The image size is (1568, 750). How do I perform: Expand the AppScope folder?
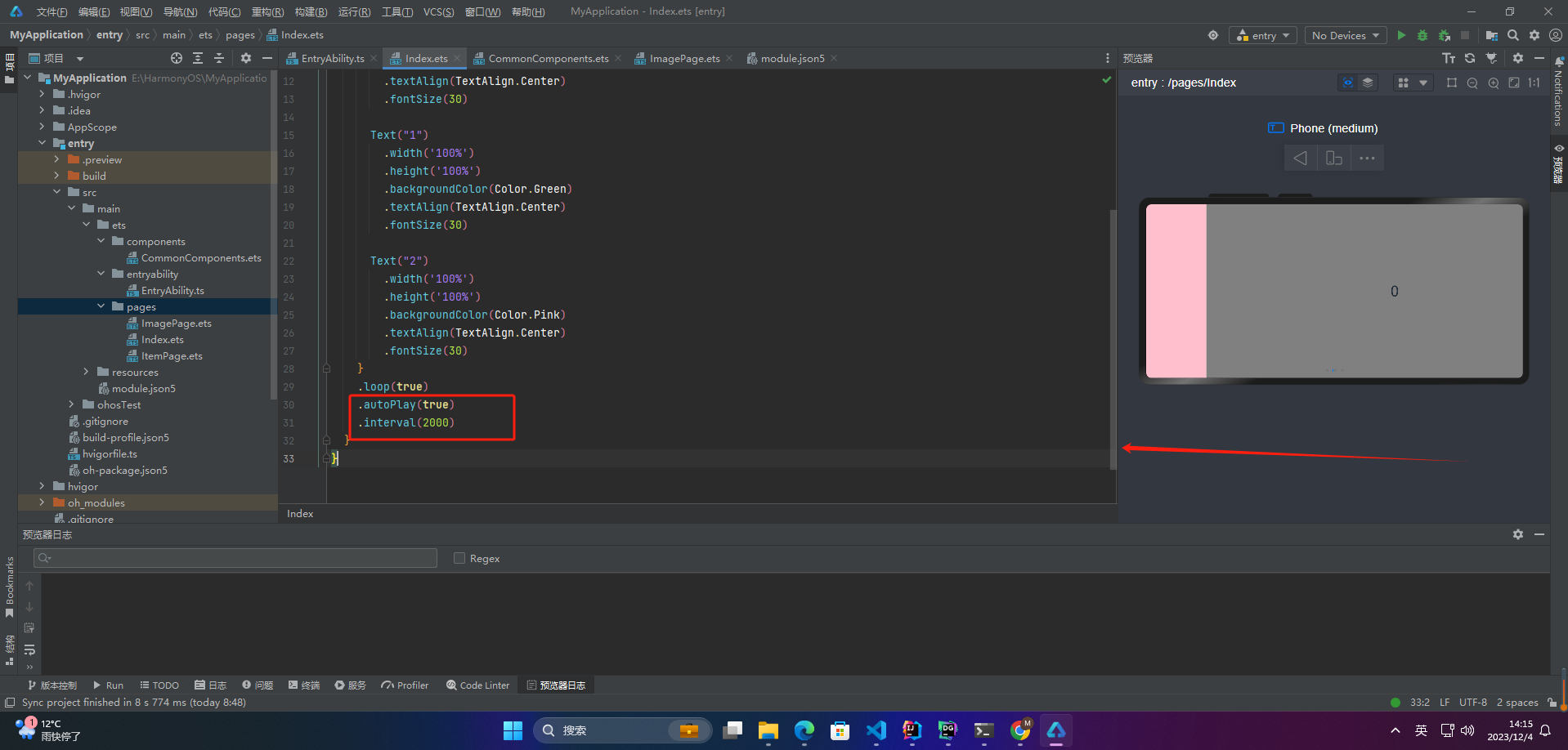point(42,127)
